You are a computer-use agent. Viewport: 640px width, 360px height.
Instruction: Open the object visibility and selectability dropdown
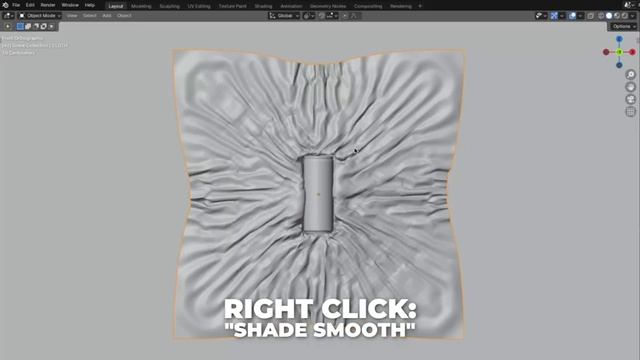(541, 16)
